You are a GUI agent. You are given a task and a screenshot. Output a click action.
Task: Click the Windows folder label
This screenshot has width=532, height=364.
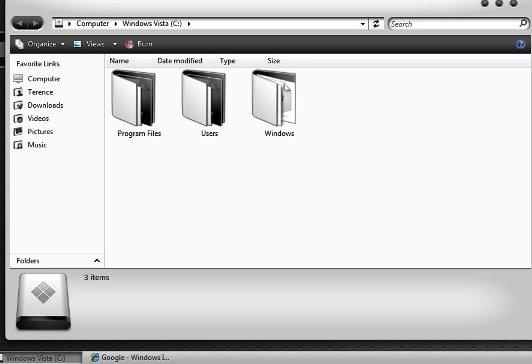coord(279,133)
